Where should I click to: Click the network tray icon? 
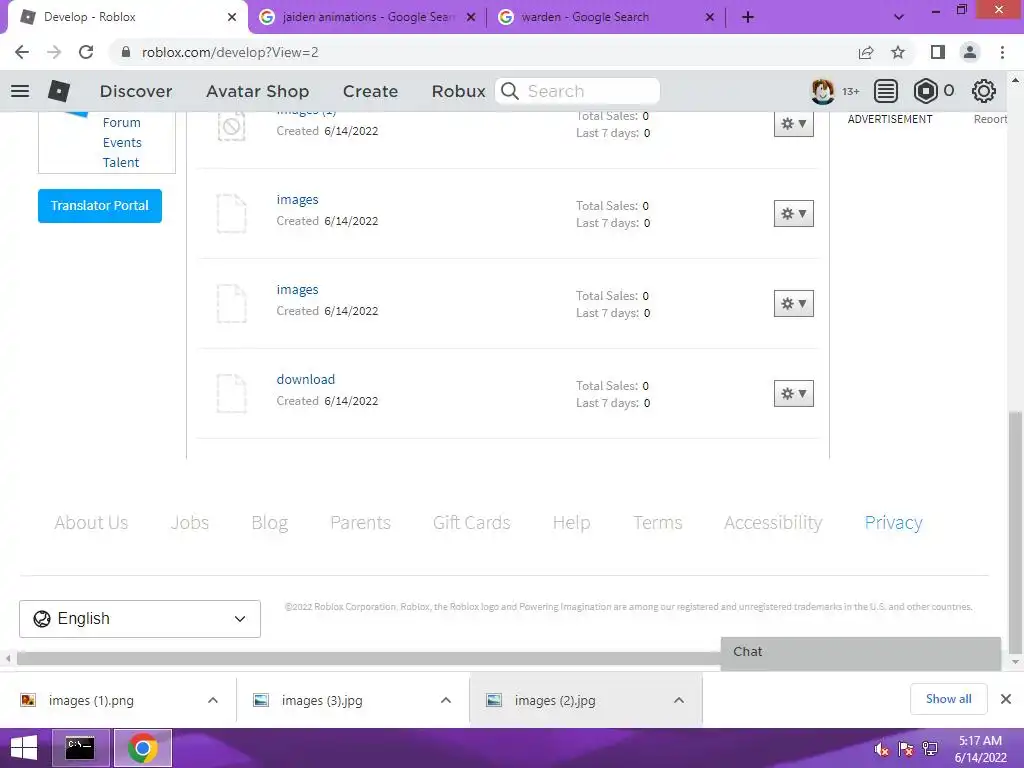(x=930, y=749)
